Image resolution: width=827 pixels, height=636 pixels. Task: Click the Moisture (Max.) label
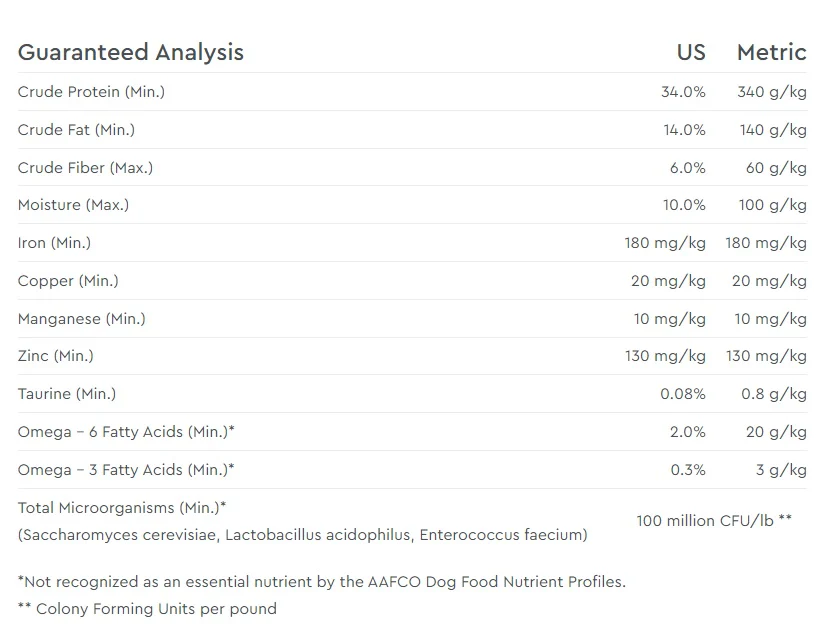coord(73,205)
